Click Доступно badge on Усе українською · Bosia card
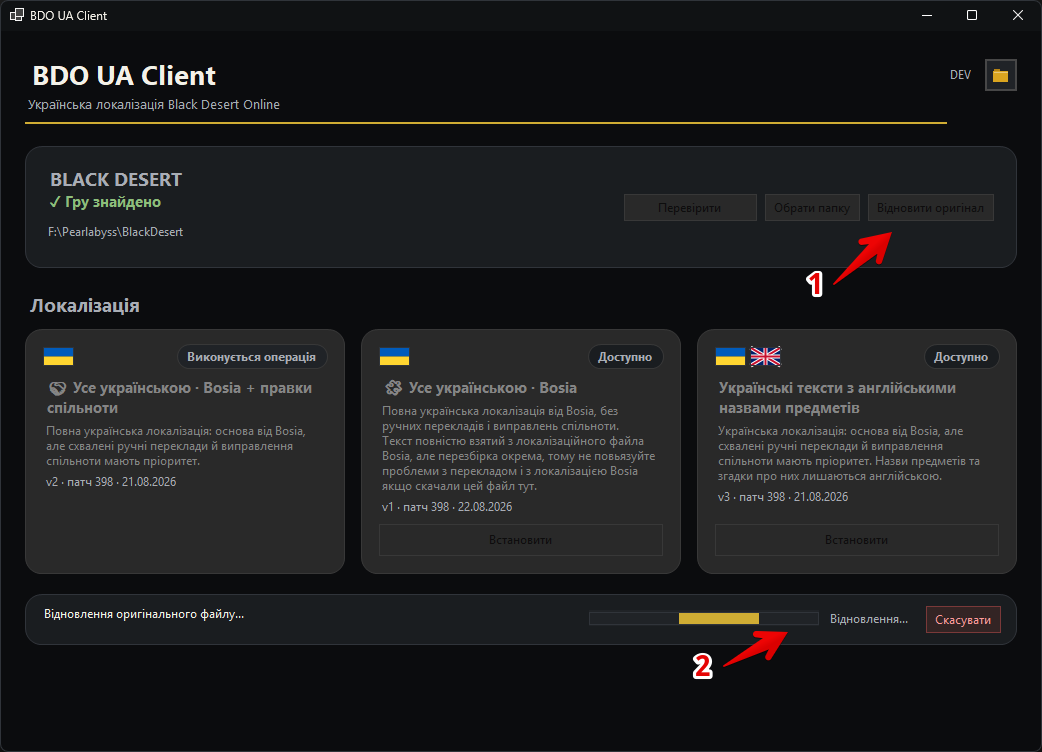Screen dimensions: 1042x752 [x=625, y=357]
